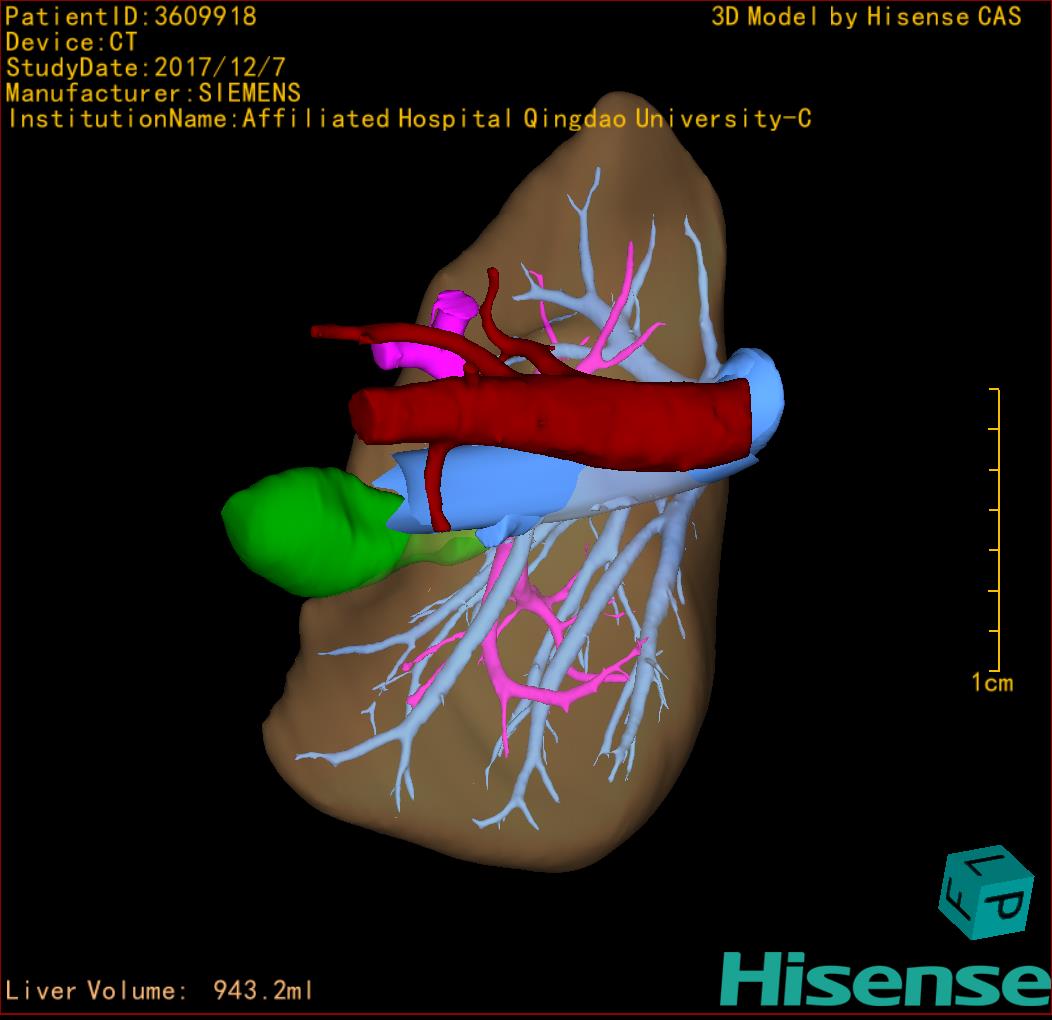The width and height of the screenshot is (1052, 1020).
Task: Click the yellow scale ruler
Action: (x=995, y=529)
